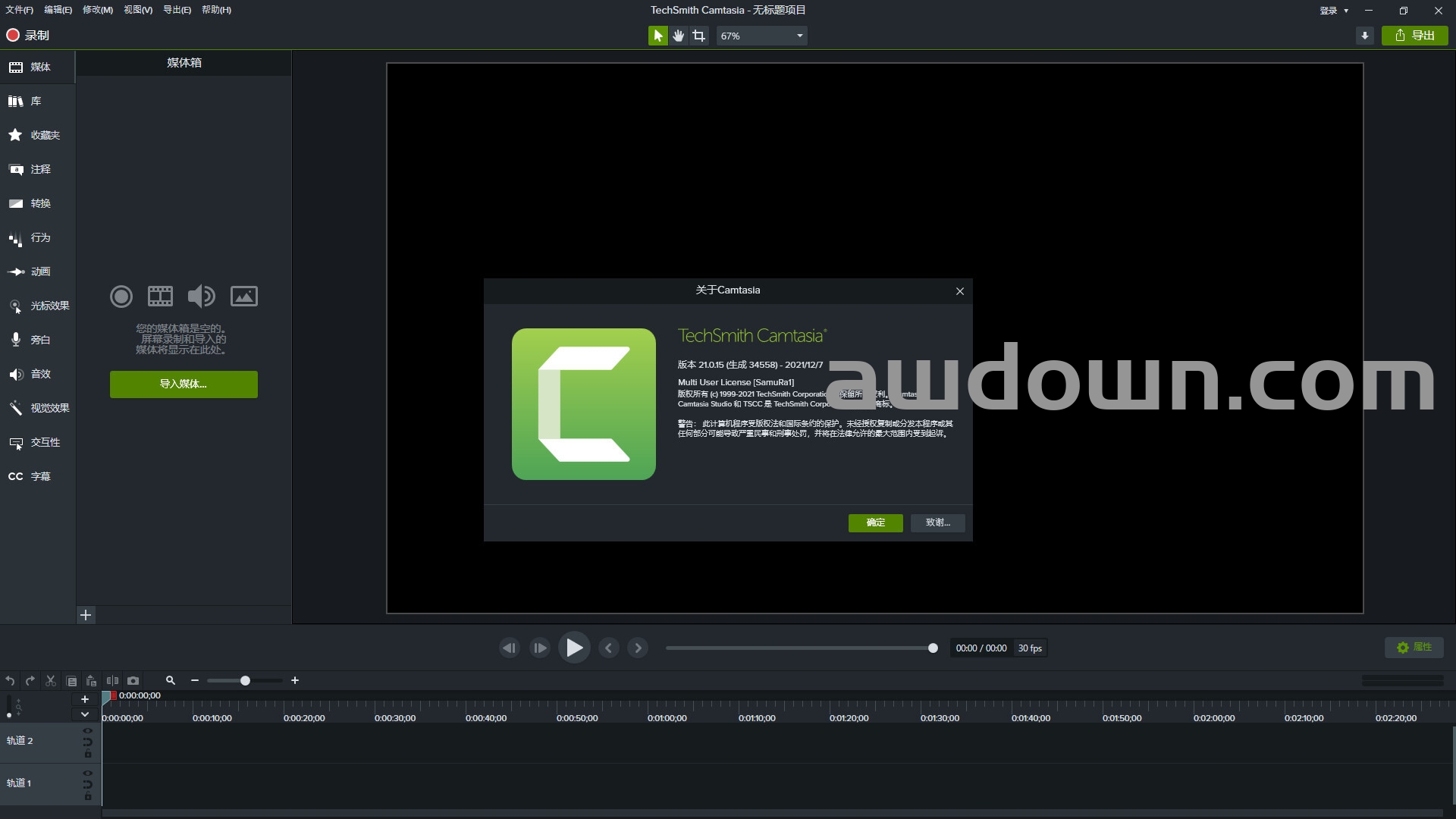Click the split clip icon on timeline toolbar

tap(112, 681)
